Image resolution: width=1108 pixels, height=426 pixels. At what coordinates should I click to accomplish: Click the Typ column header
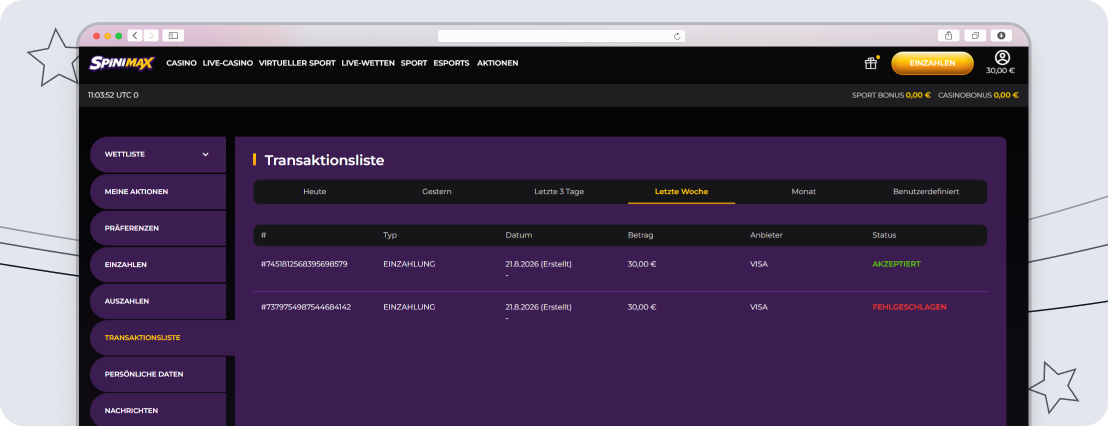click(x=390, y=235)
